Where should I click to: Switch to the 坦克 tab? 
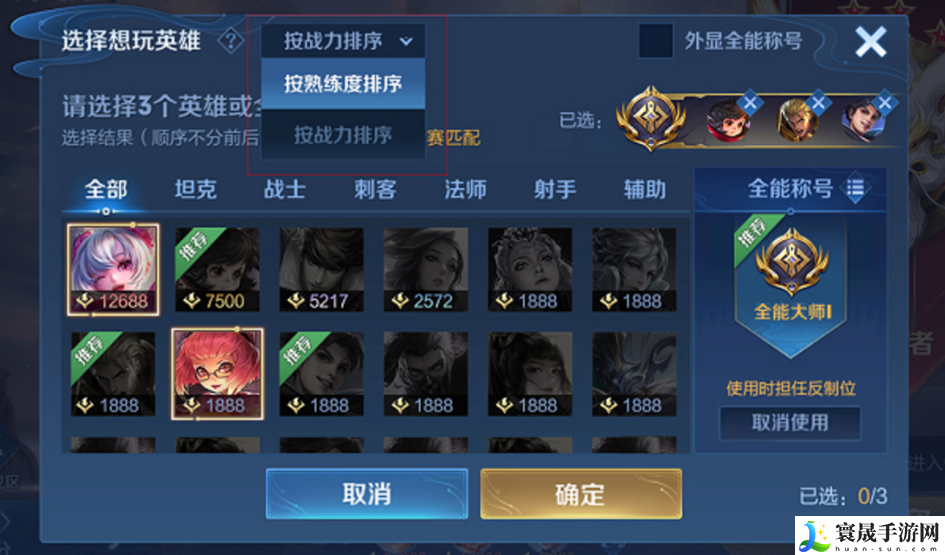coord(195,189)
